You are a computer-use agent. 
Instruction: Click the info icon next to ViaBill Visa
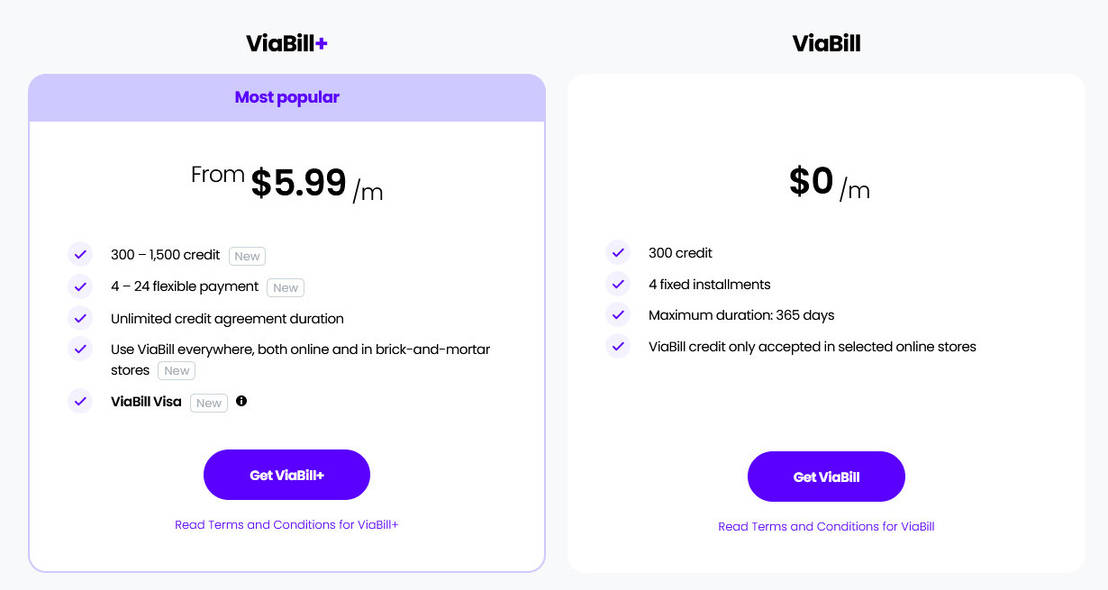tap(241, 402)
